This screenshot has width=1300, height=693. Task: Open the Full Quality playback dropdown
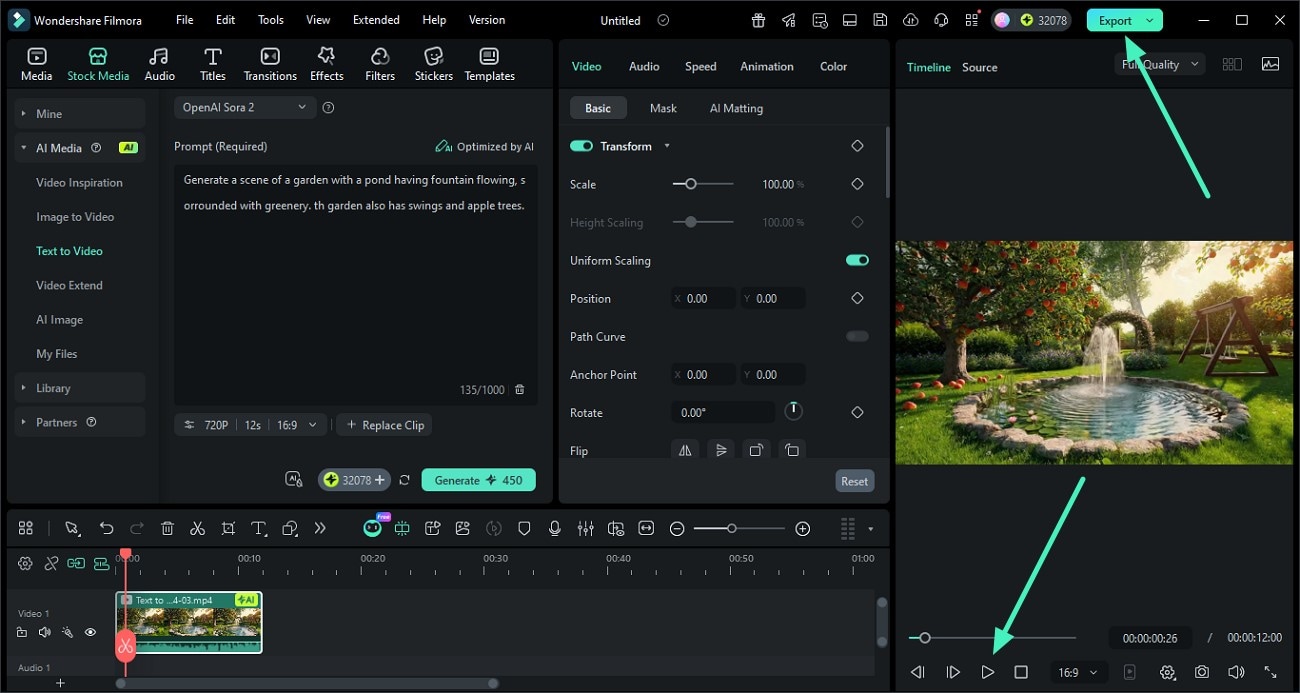(x=1159, y=63)
